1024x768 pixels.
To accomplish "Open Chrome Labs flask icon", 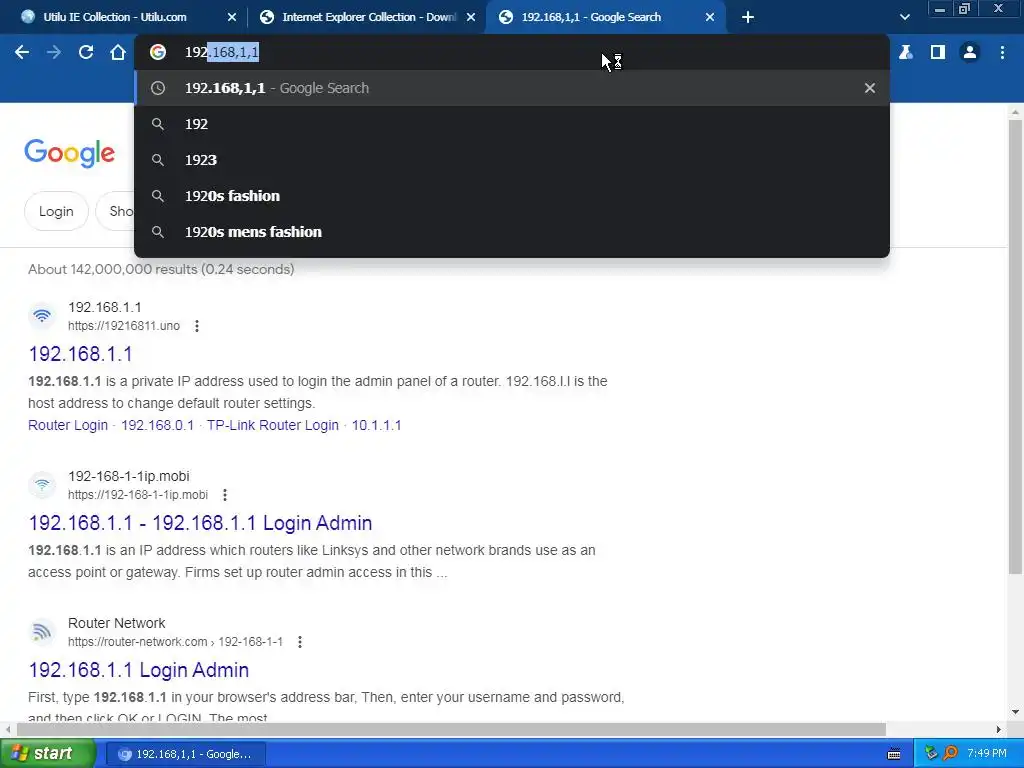I will pyautogui.click(x=906, y=52).
